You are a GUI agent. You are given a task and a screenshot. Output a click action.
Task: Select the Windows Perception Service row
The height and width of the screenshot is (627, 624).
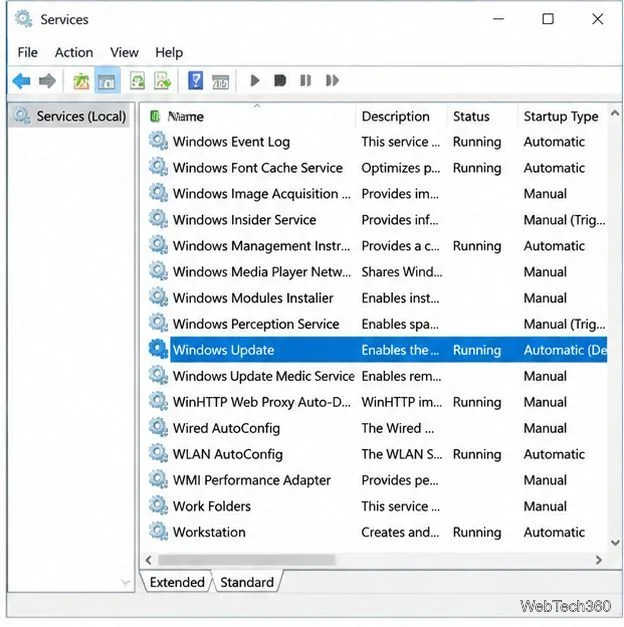pyautogui.click(x=377, y=323)
